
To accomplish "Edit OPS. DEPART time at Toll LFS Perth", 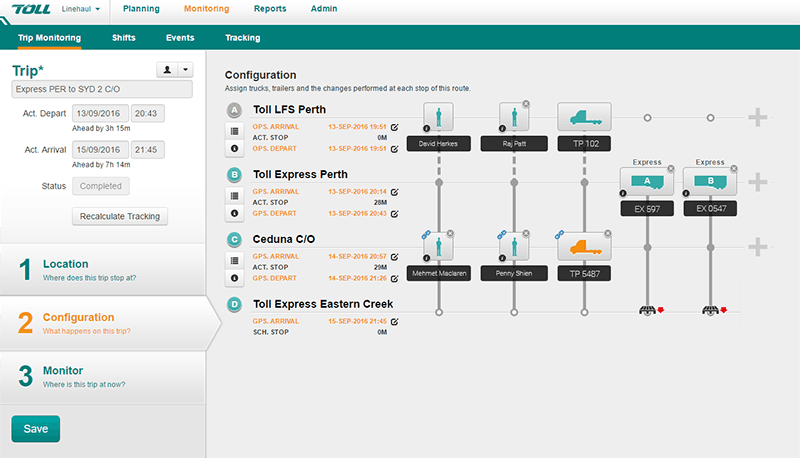I will [394, 149].
